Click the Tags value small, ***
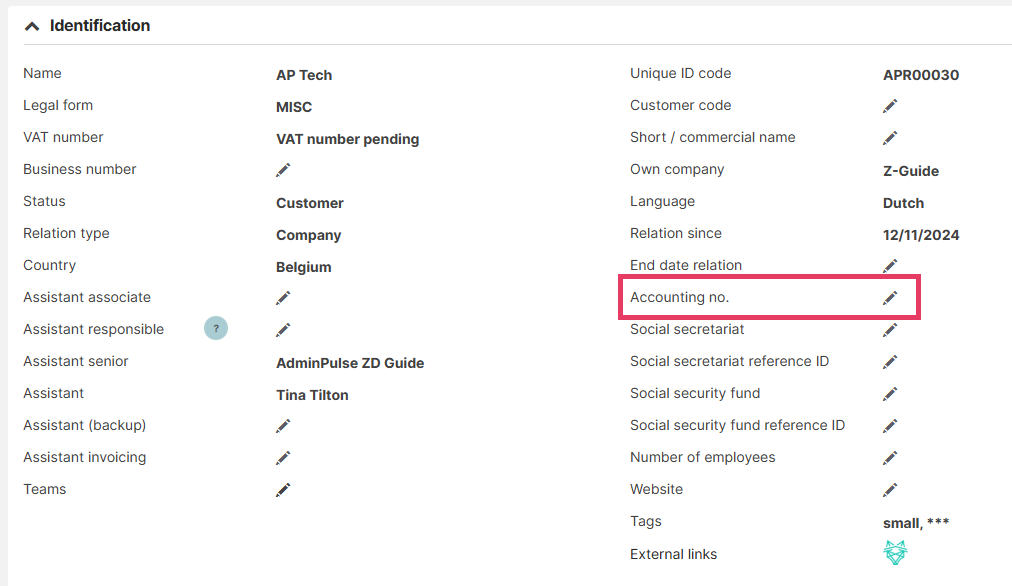 [916, 523]
